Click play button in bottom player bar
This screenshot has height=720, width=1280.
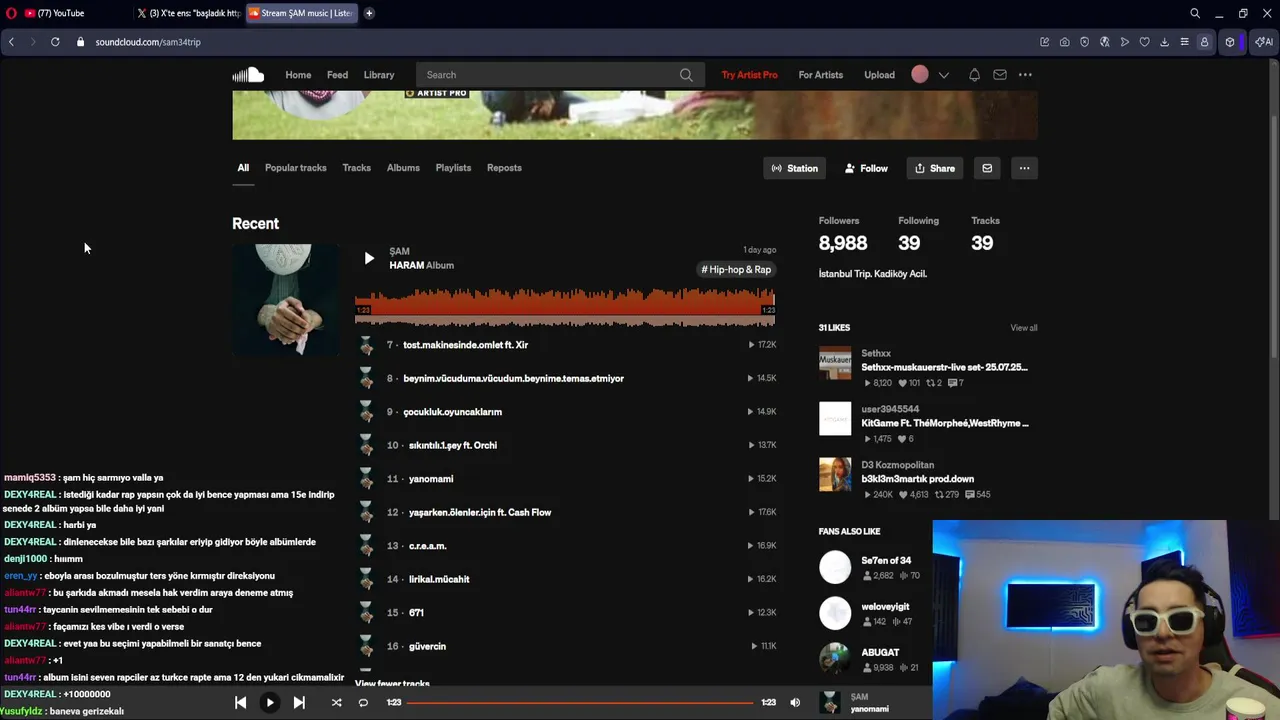pyautogui.click(x=269, y=703)
